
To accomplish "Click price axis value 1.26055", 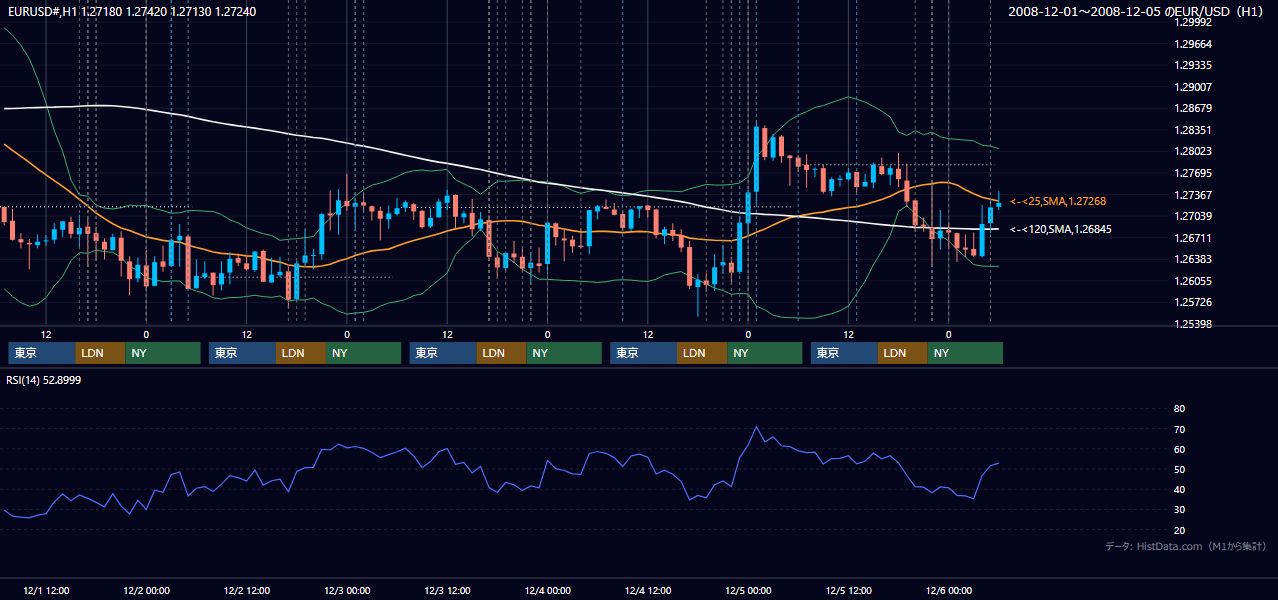I will pyautogui.click(x=1193, y=281).
